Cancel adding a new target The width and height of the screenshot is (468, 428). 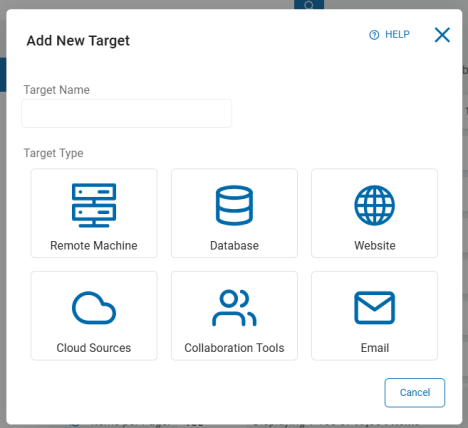click(415, 393)
